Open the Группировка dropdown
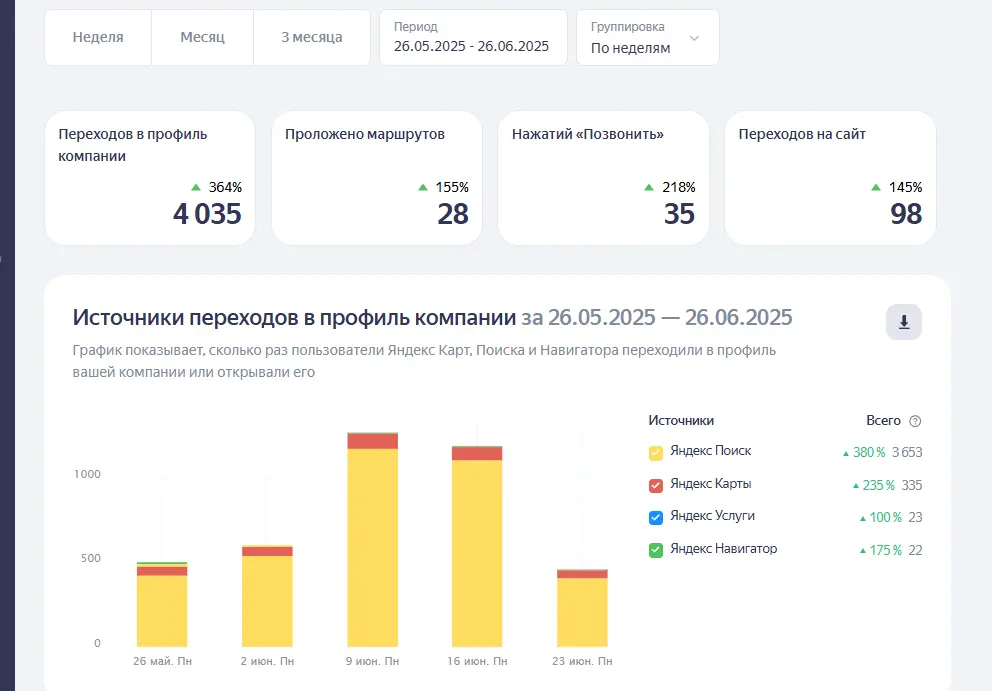Viewport: 992px width, 691px height. coord(648,37)
